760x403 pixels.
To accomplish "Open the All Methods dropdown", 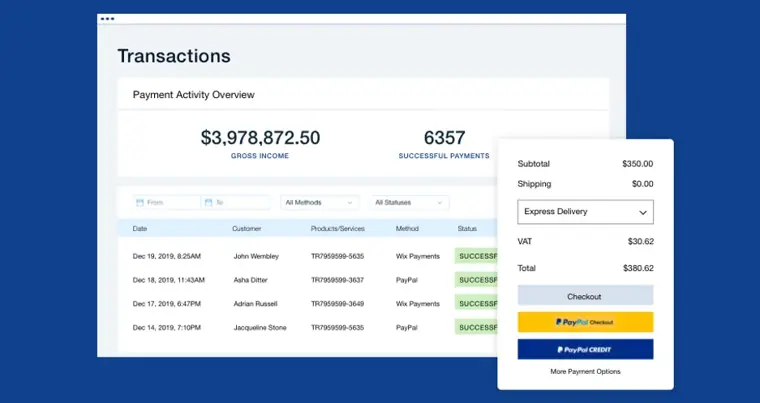I will coord(319,202).
